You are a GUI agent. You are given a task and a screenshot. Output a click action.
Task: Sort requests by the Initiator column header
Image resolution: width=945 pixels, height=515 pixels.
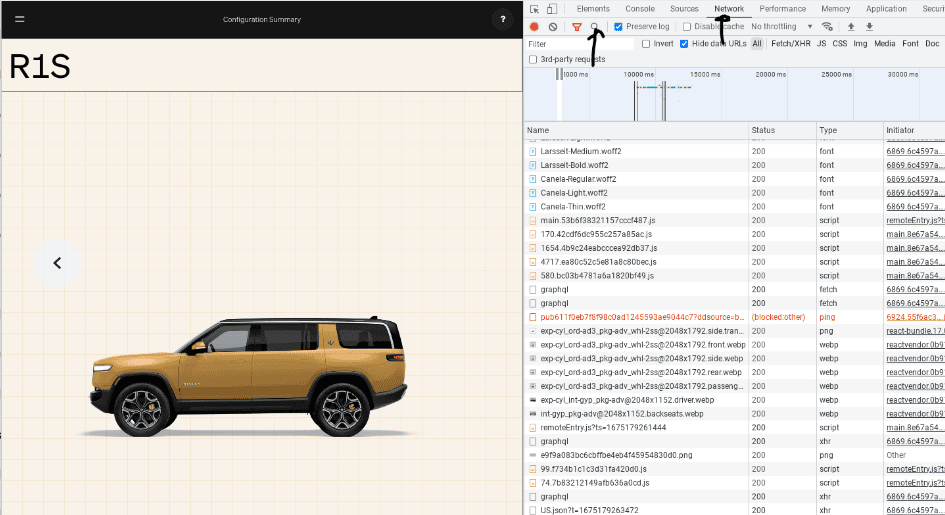pos(914,130)
